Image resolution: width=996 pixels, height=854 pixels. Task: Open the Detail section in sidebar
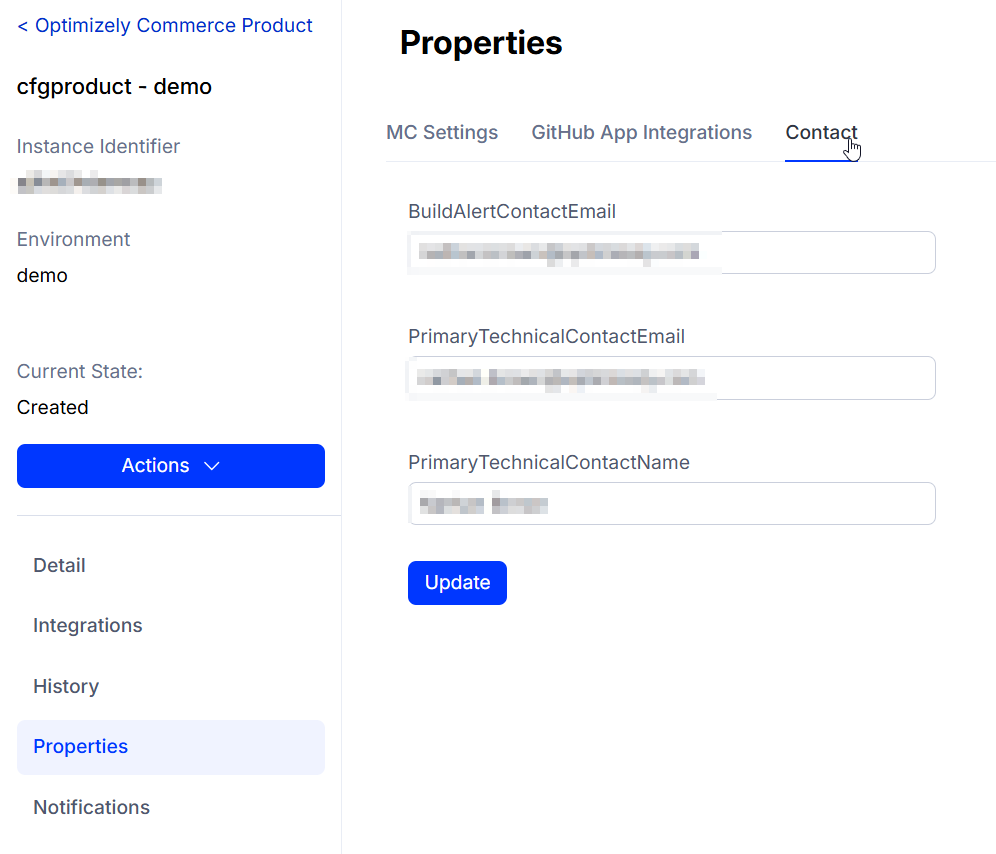tap(59, 565)
